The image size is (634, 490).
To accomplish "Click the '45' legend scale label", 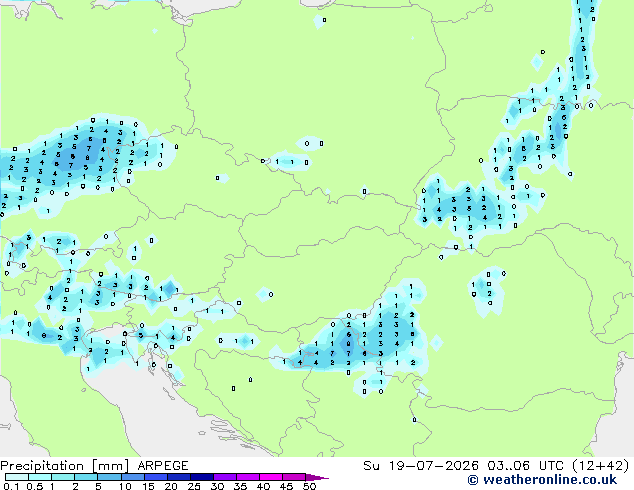I will [286, 486].
